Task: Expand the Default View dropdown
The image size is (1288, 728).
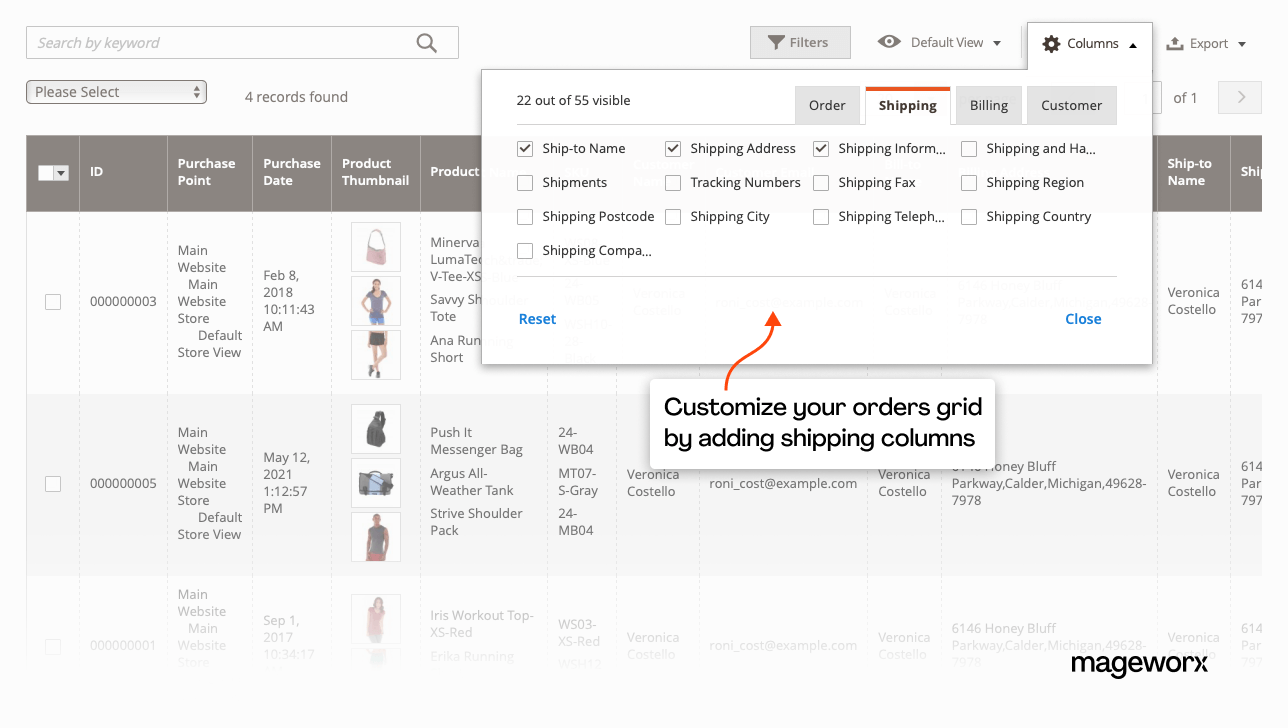Action: (x=996, y=43)
